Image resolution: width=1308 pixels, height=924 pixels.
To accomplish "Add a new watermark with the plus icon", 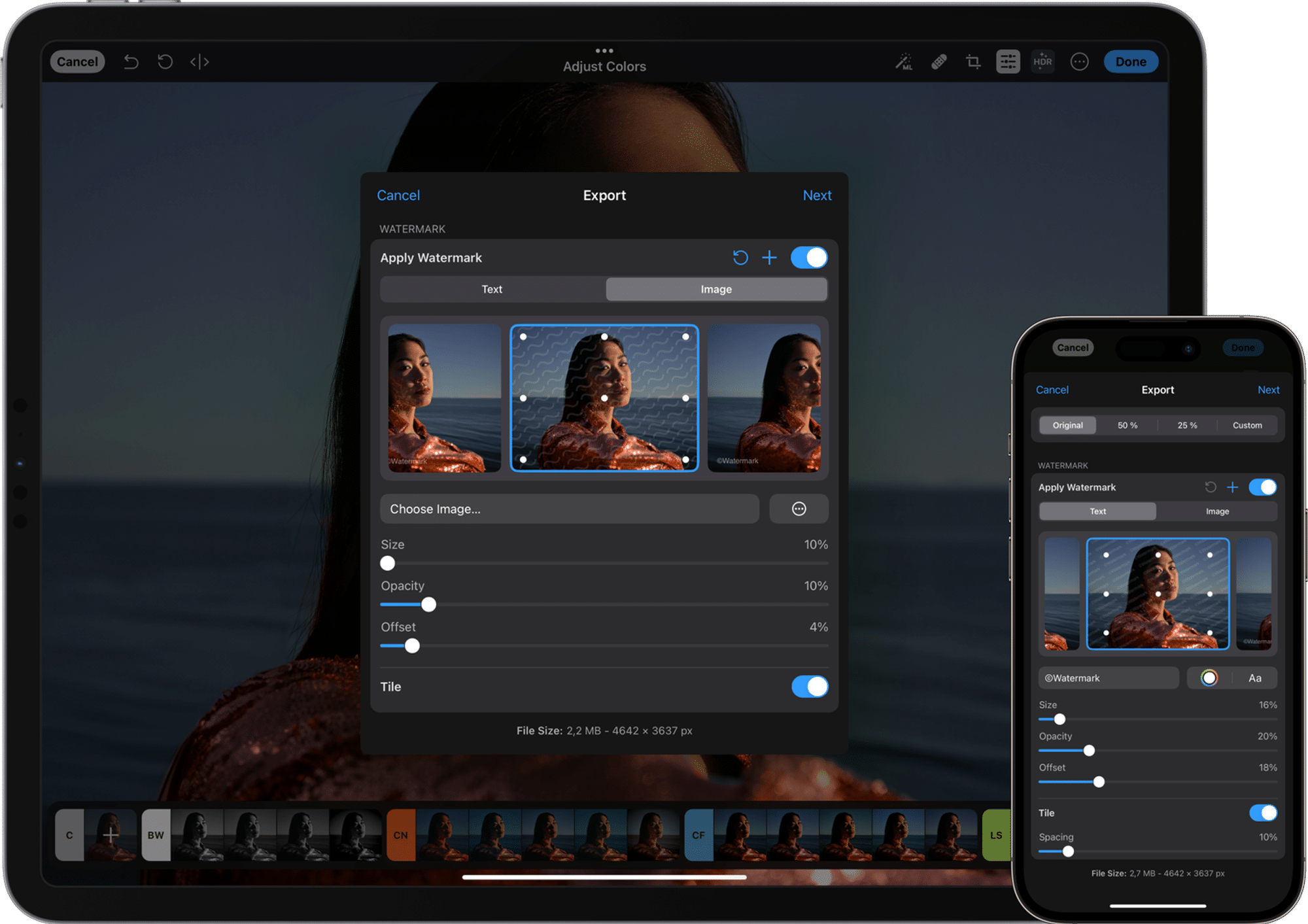I will [770, 258].
